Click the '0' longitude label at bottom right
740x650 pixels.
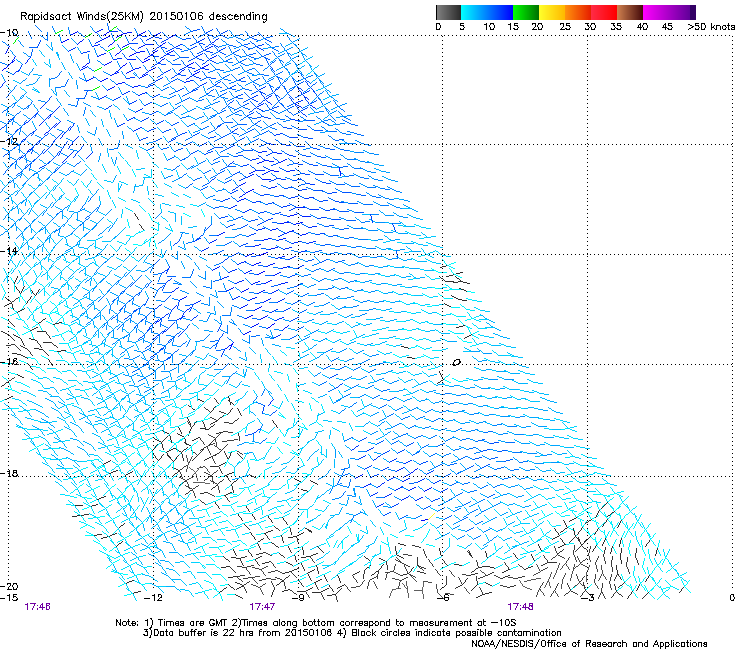click(x=732, y=598)
